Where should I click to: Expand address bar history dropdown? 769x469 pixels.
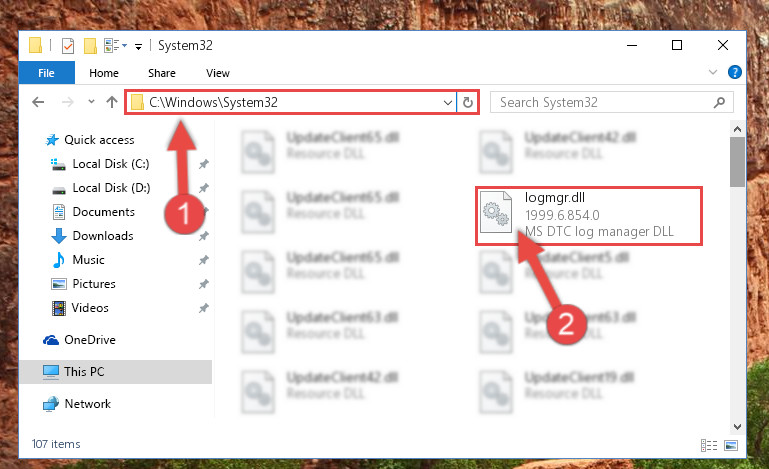pos(447,102)
